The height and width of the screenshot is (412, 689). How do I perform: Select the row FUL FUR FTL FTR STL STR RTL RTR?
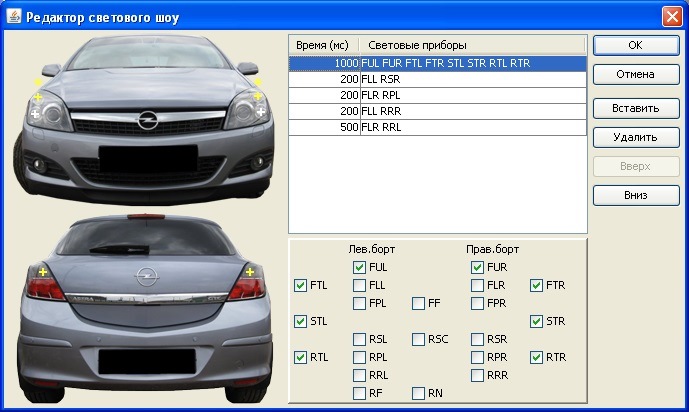click(437, 63)
